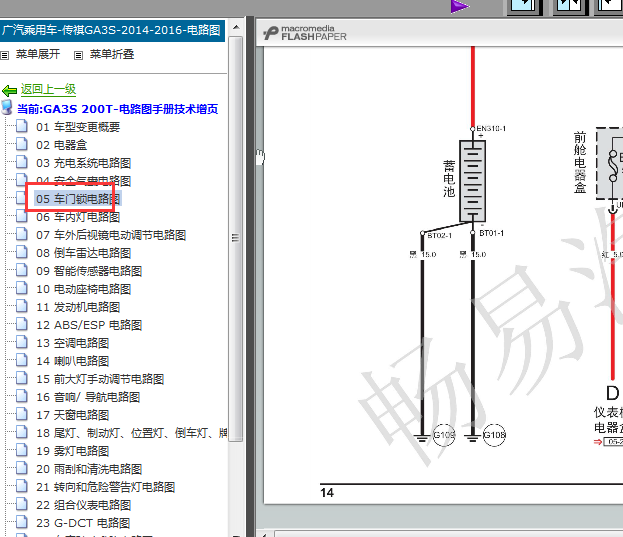Click page icon of 14 喇叭电路图

tap(22, 360)
